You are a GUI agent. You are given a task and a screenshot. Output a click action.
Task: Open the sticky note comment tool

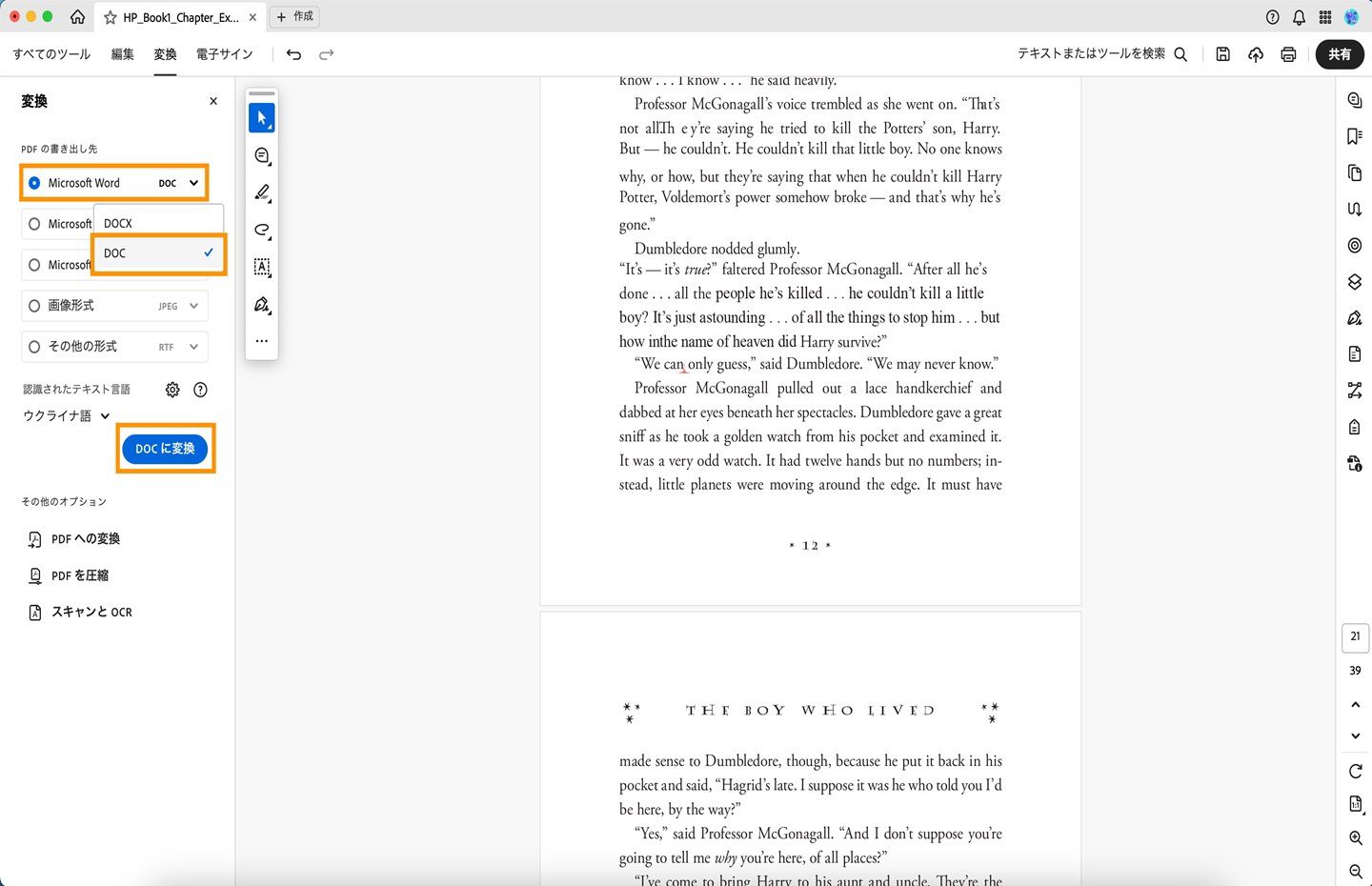(261, 155)
